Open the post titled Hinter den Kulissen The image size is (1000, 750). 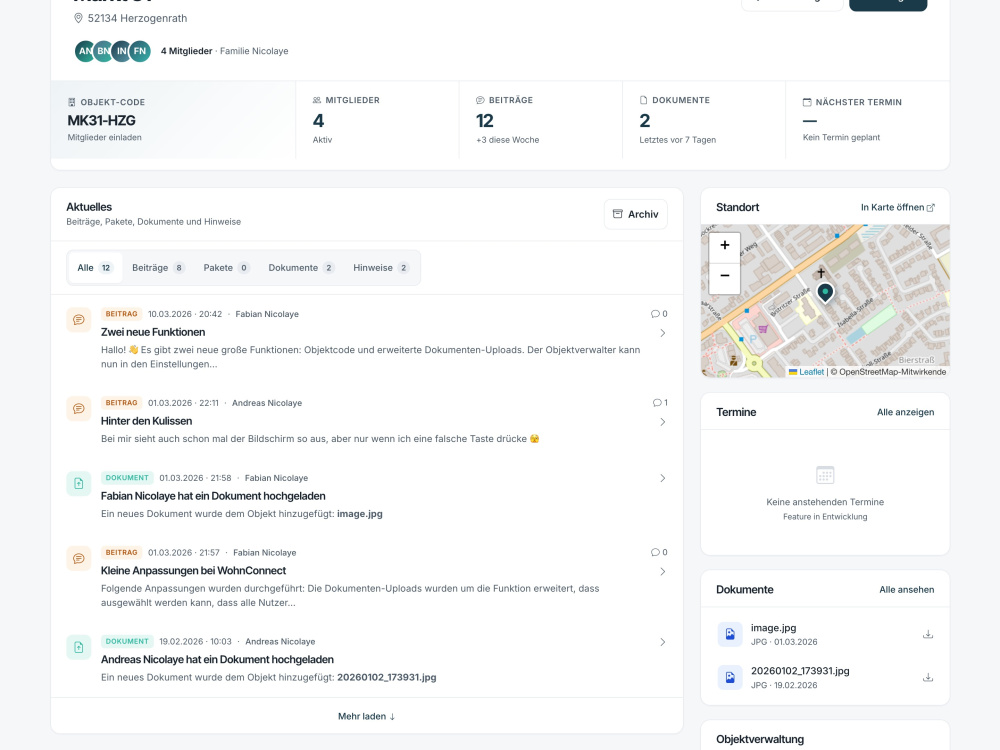click(146, 421)
